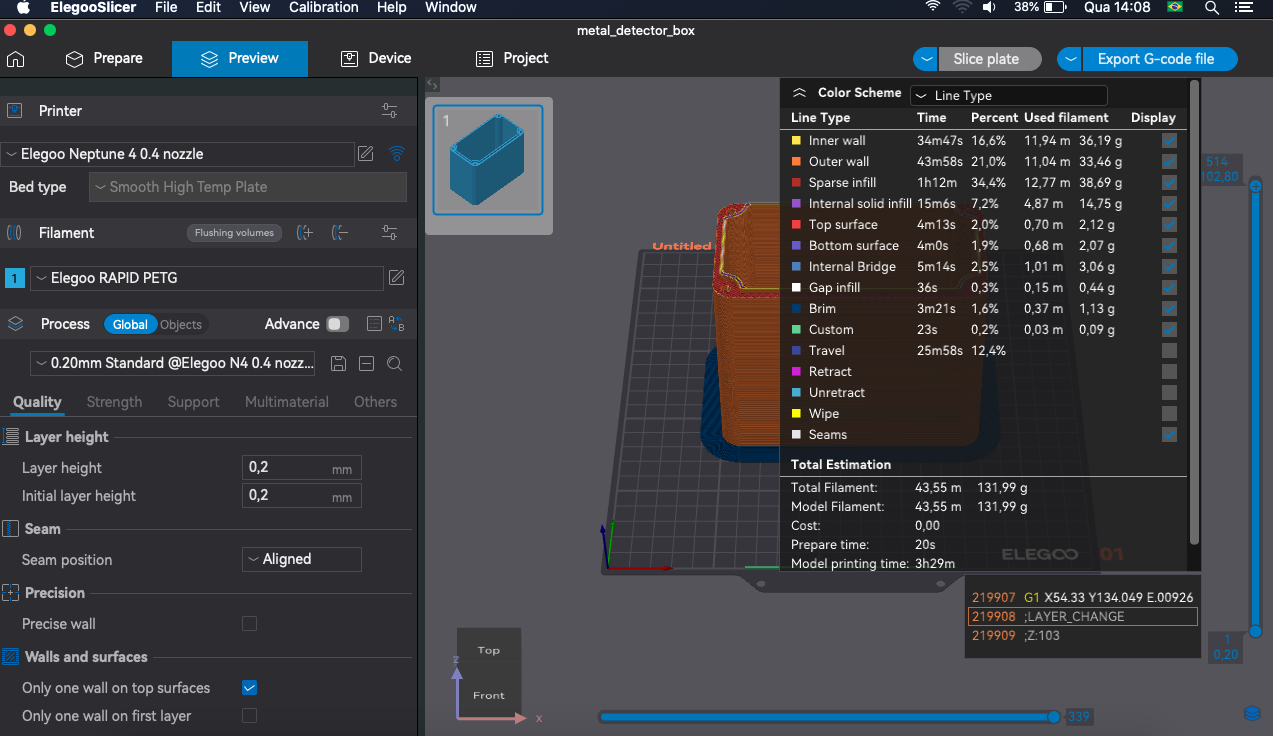The image size is (1273, 736).
Task: Click the printer Wi-Fi connection icon
Action: pyautogui.click(x=397, y=153)
